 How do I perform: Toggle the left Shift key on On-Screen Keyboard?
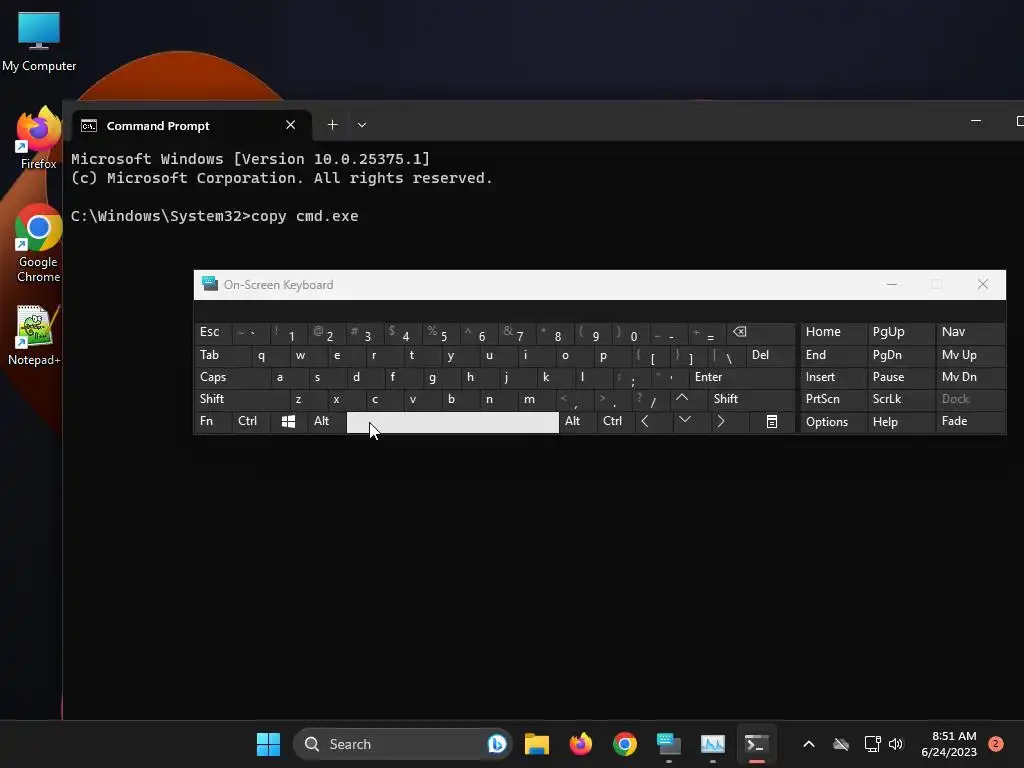click(241, 399)
